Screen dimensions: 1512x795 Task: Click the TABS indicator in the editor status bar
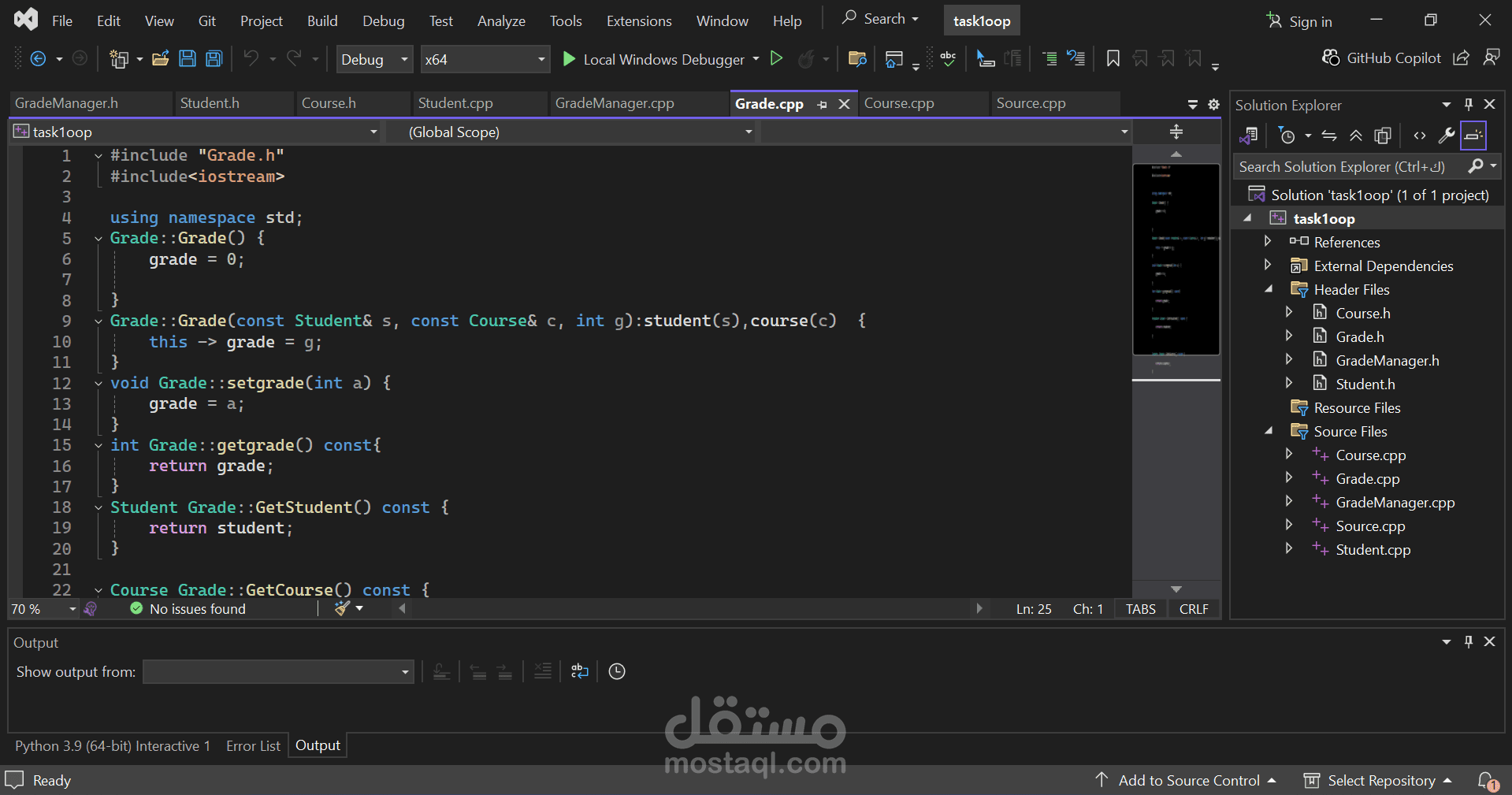coord(1140,609)
